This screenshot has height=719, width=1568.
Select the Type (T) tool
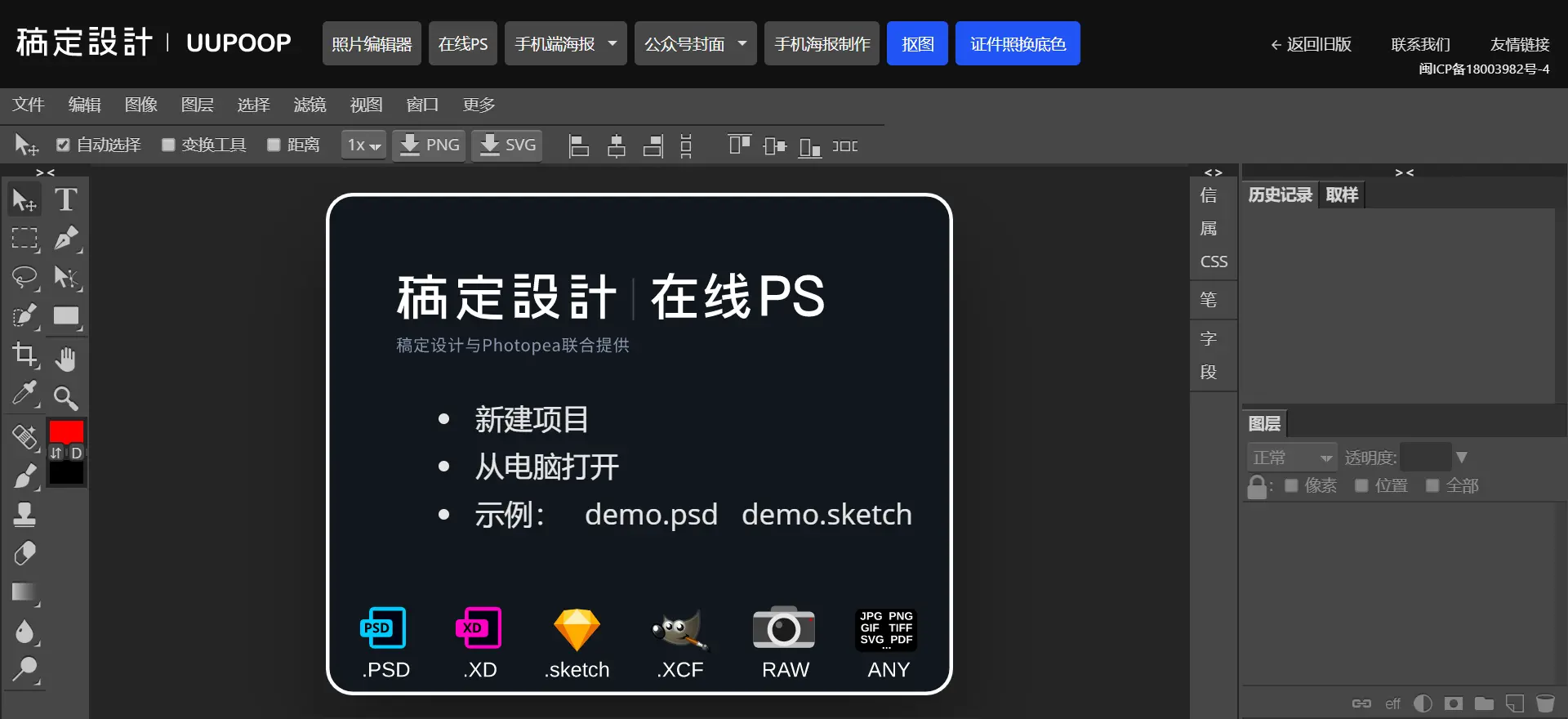(x=66, y=199)
